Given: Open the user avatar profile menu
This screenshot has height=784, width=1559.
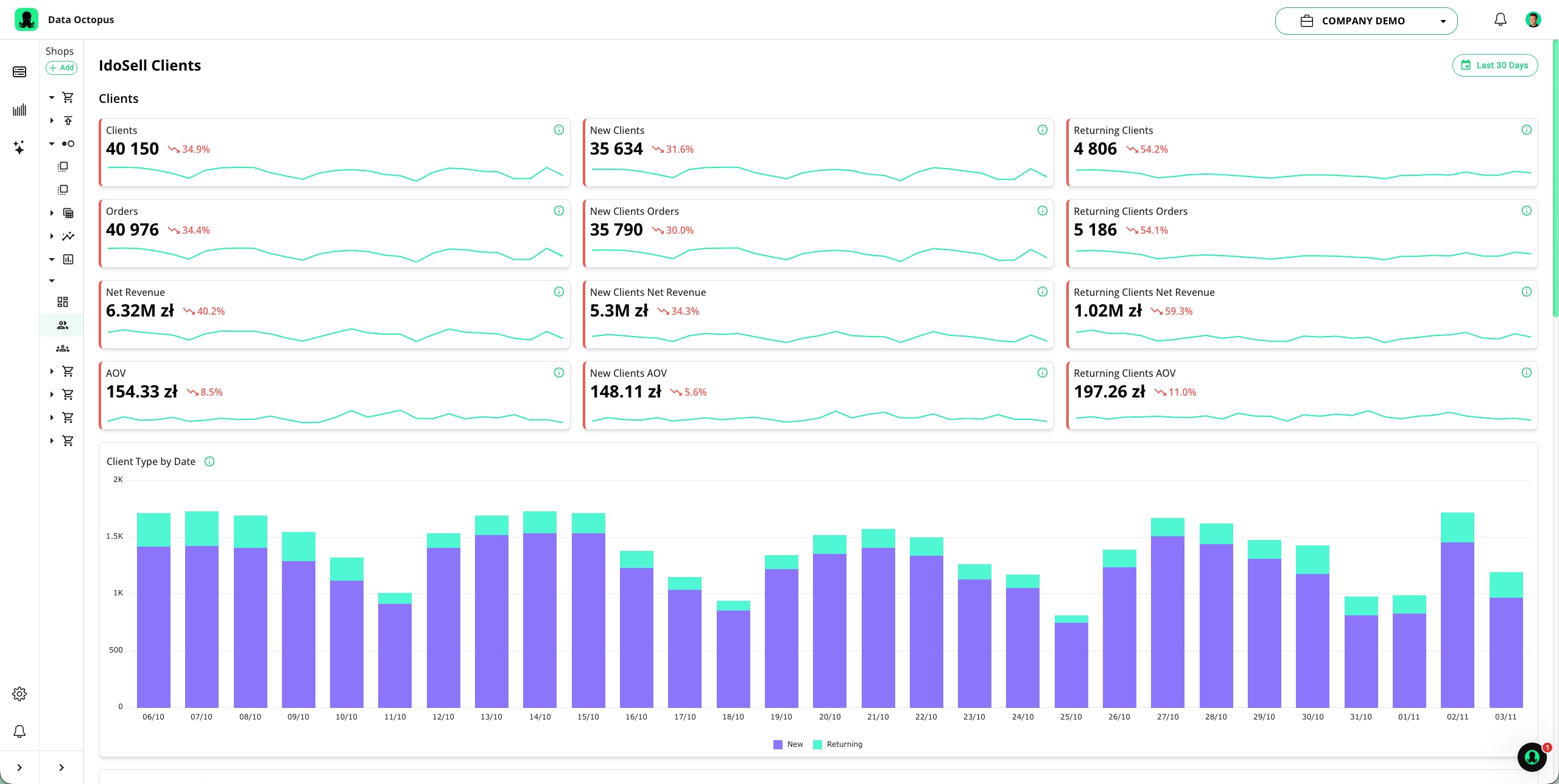Looking at the screenshot, I should 1533,20.
